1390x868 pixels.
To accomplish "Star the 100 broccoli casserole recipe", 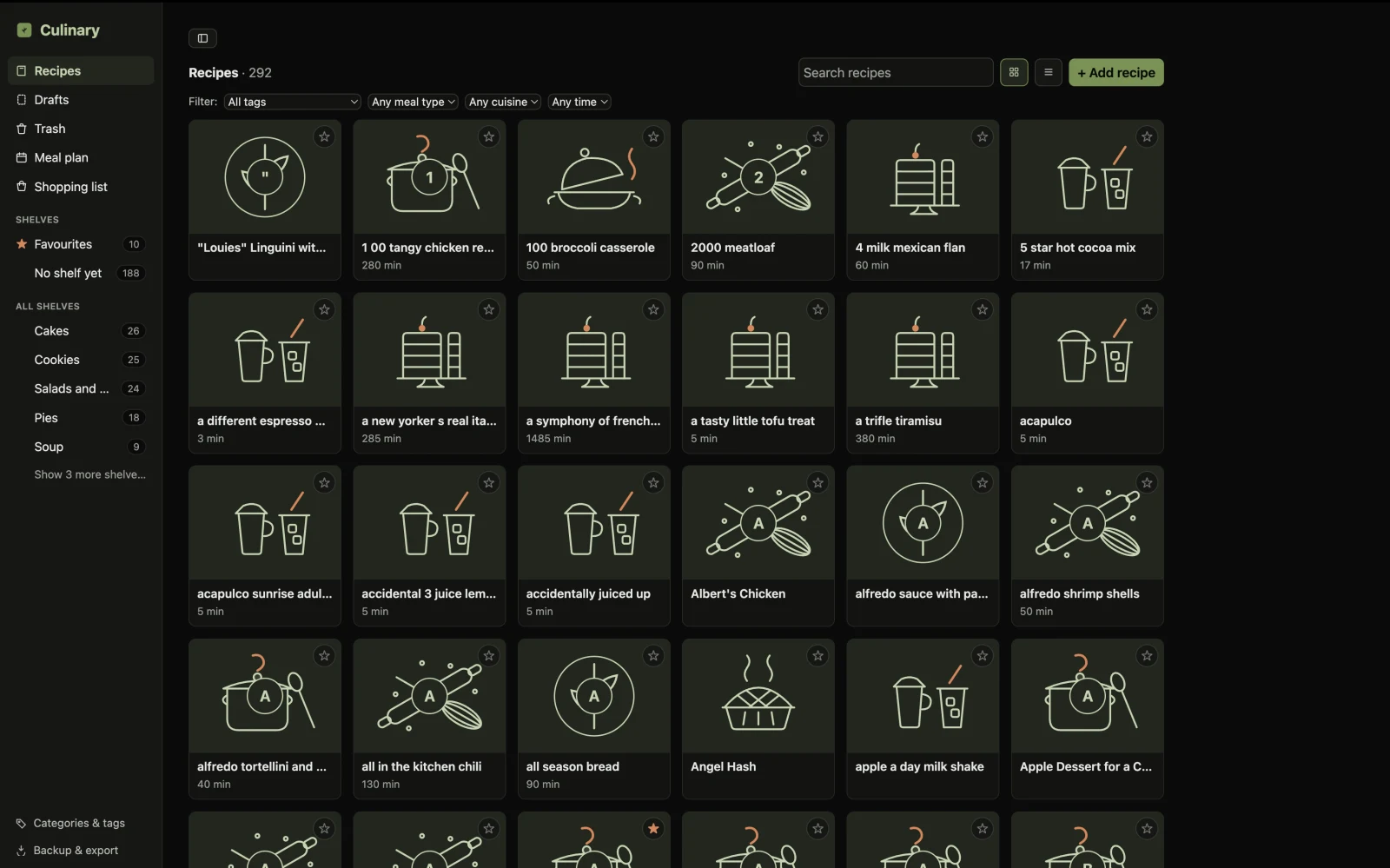I will (x=653, y=136).
